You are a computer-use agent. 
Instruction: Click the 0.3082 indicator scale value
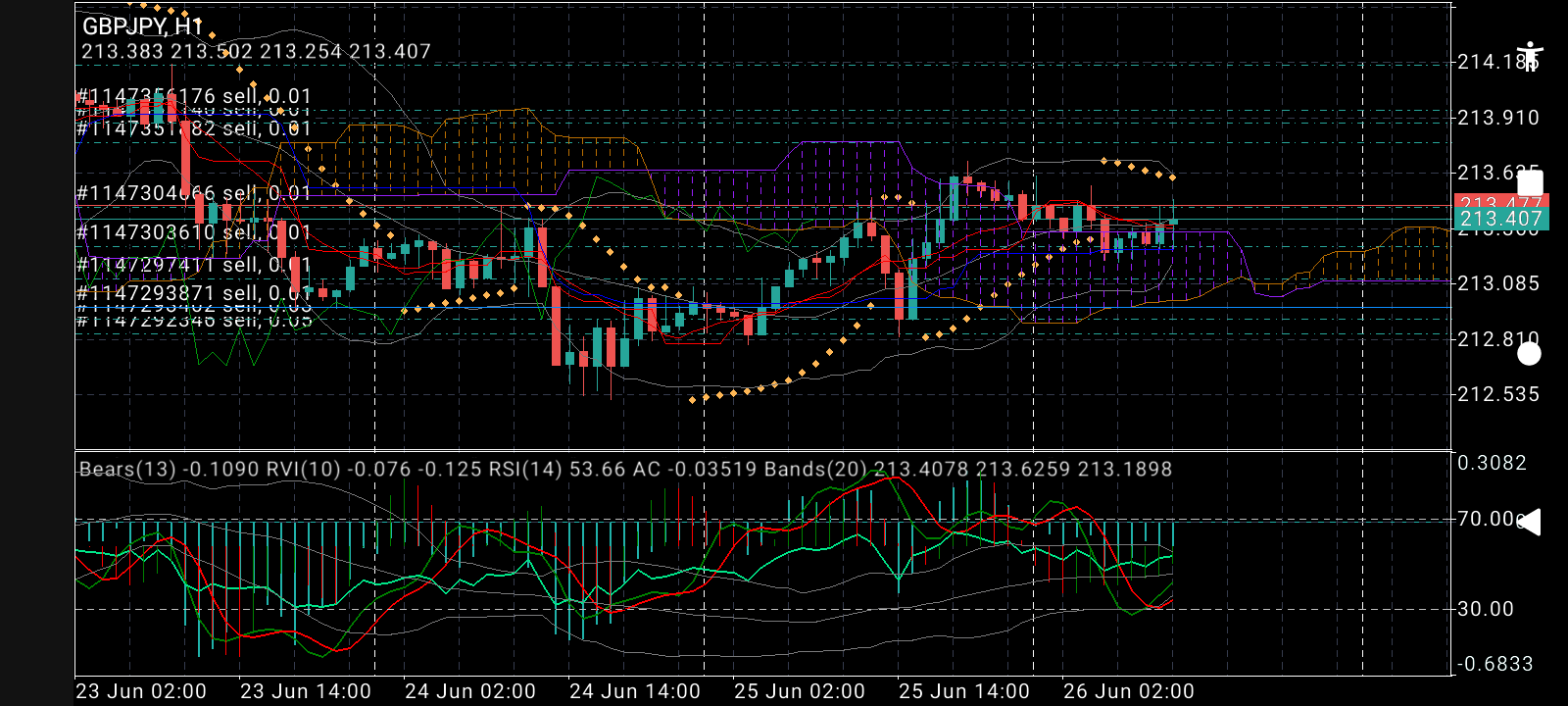tap(1493, 463)
